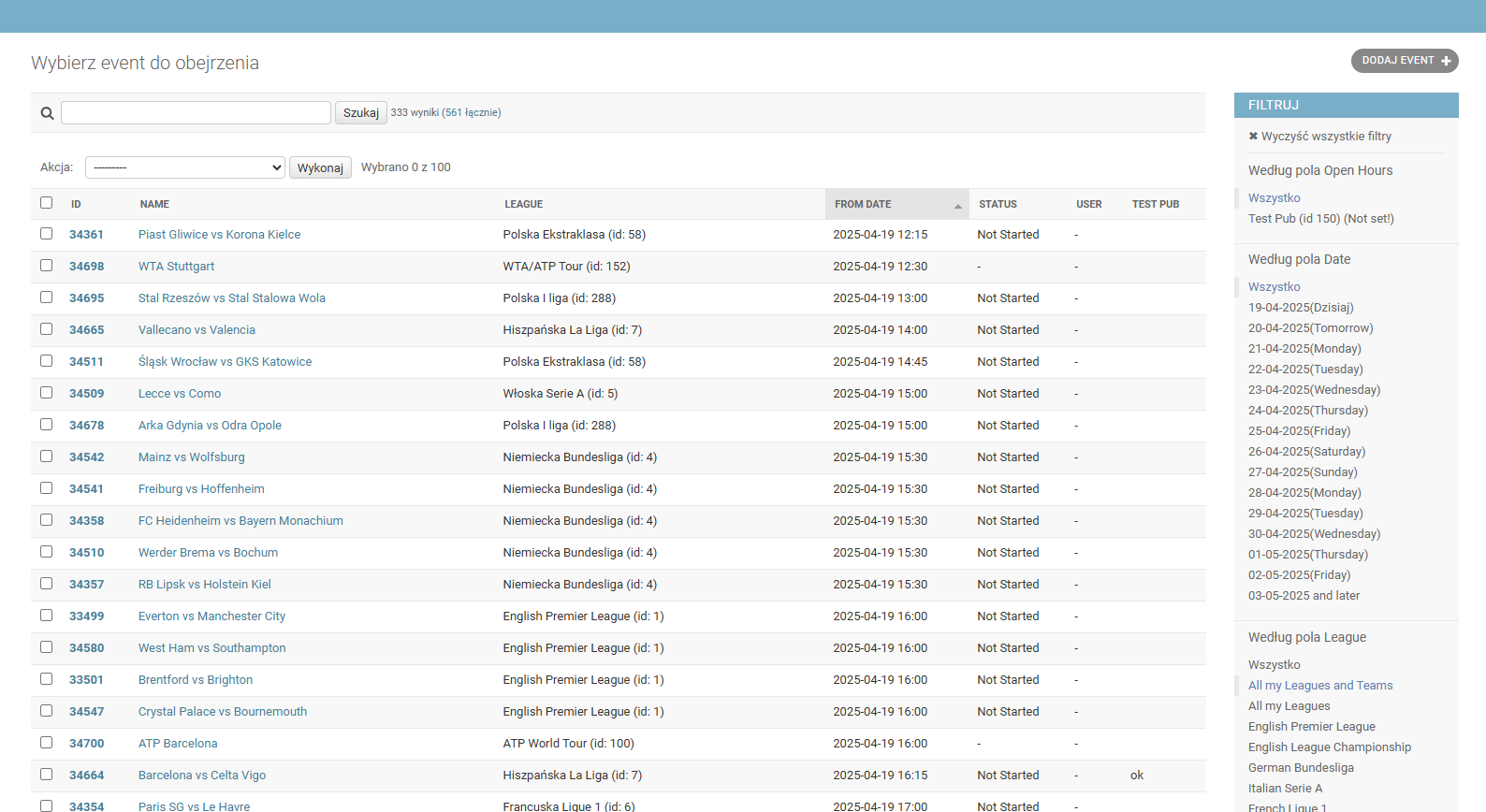Open event ID 34664
1486x812 pixels.
coord(86,776)
